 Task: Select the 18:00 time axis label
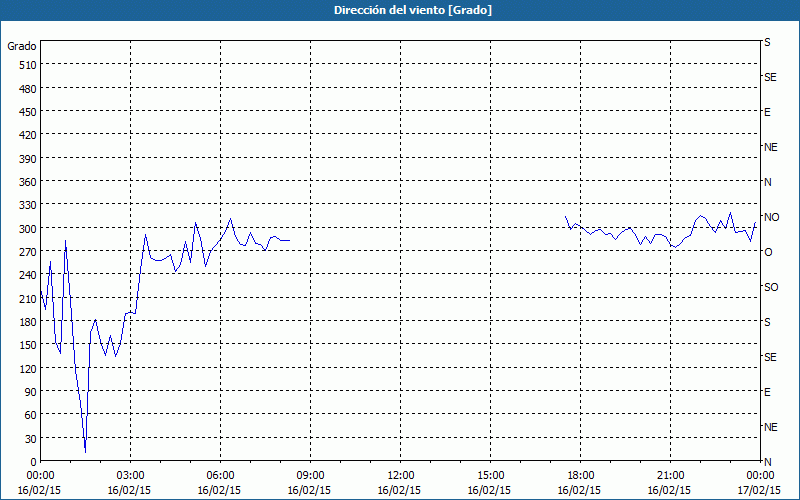point(580,476)
